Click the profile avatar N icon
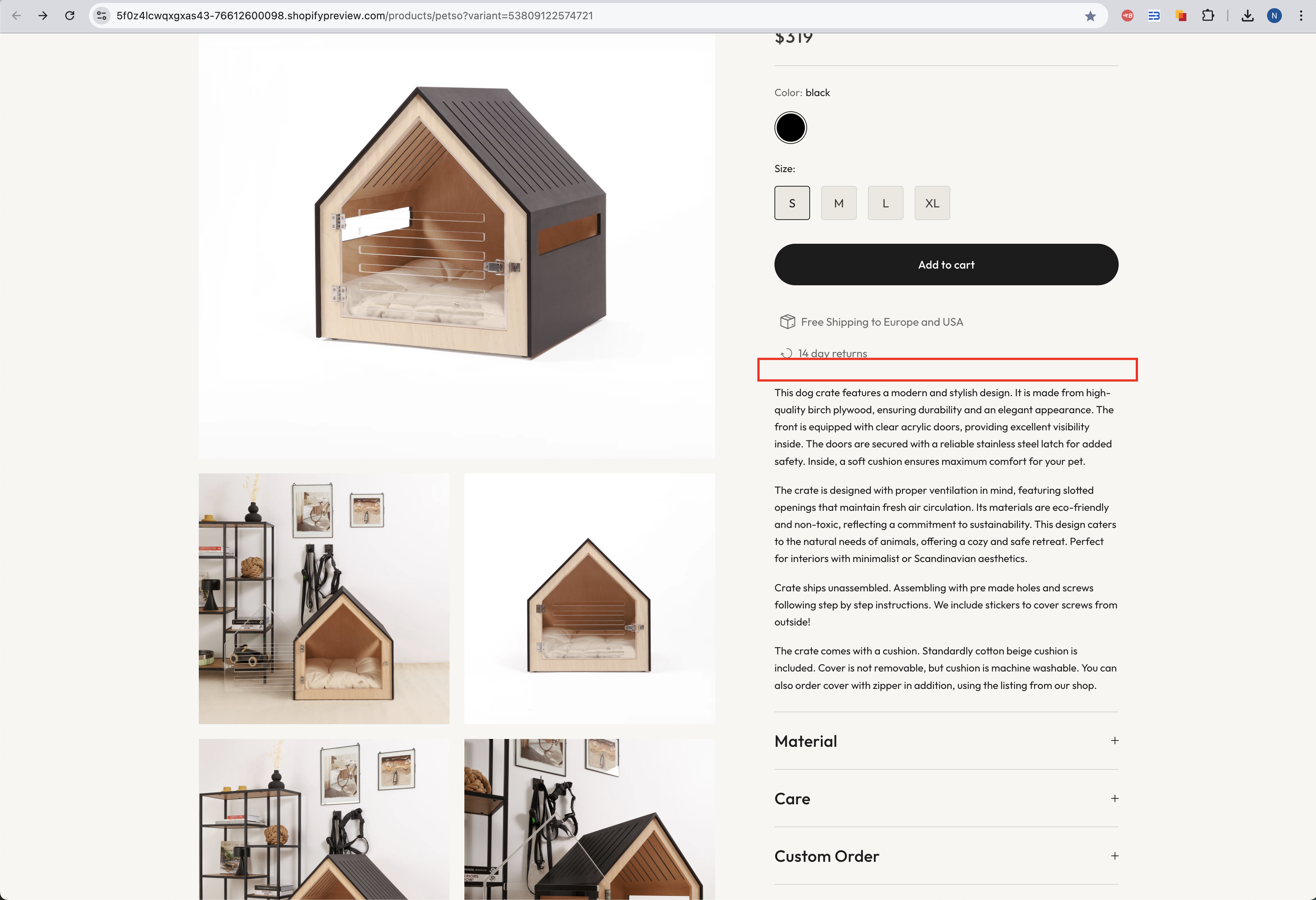The image size is (1316, 900). [x=1274, y=15]
